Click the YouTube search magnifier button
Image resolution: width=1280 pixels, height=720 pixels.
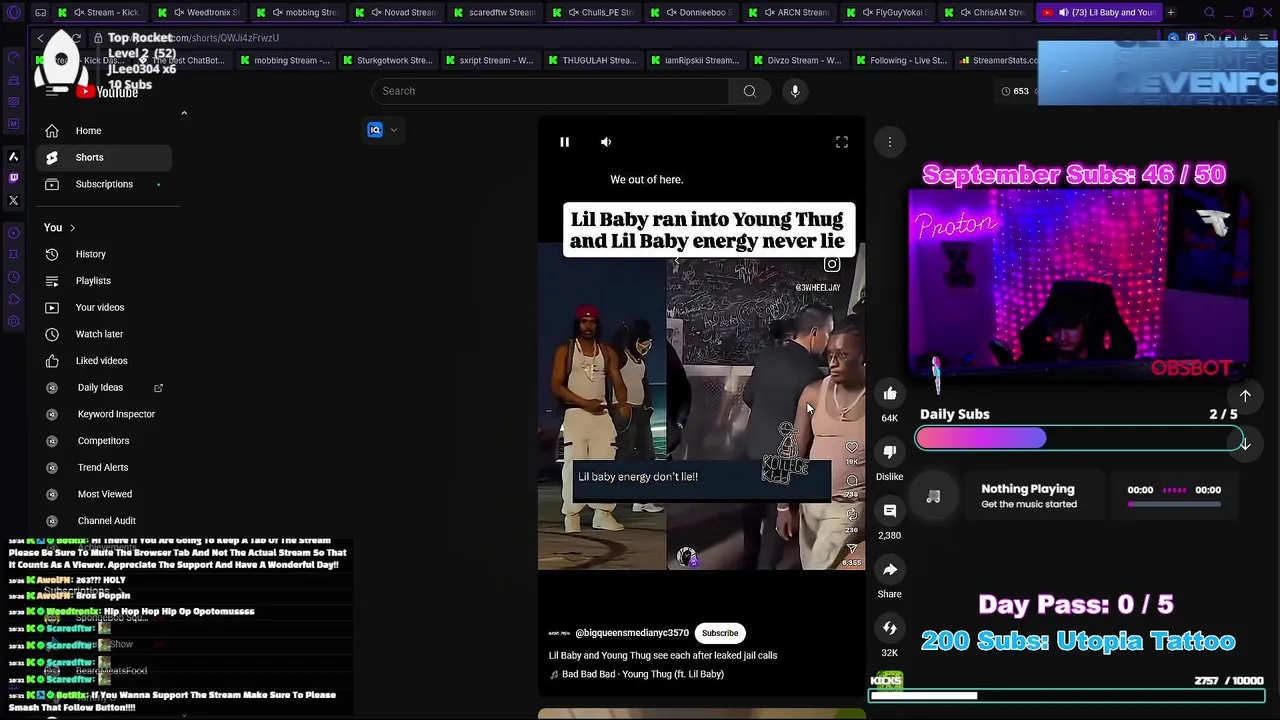(x=749, y=91)
